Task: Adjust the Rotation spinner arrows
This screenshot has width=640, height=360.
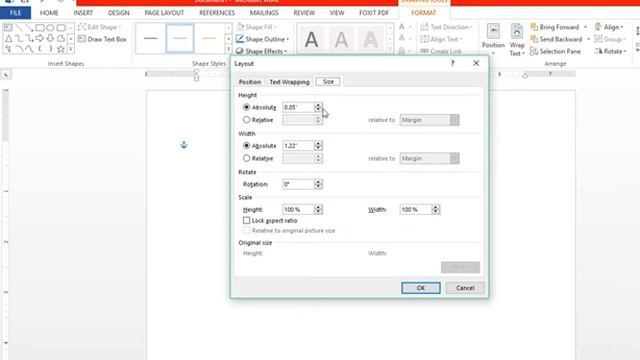Action: [318, 184]
